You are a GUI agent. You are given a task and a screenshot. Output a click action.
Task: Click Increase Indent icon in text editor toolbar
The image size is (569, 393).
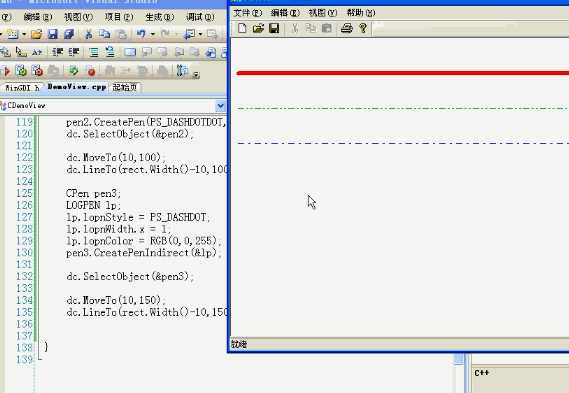coord(74,52)
